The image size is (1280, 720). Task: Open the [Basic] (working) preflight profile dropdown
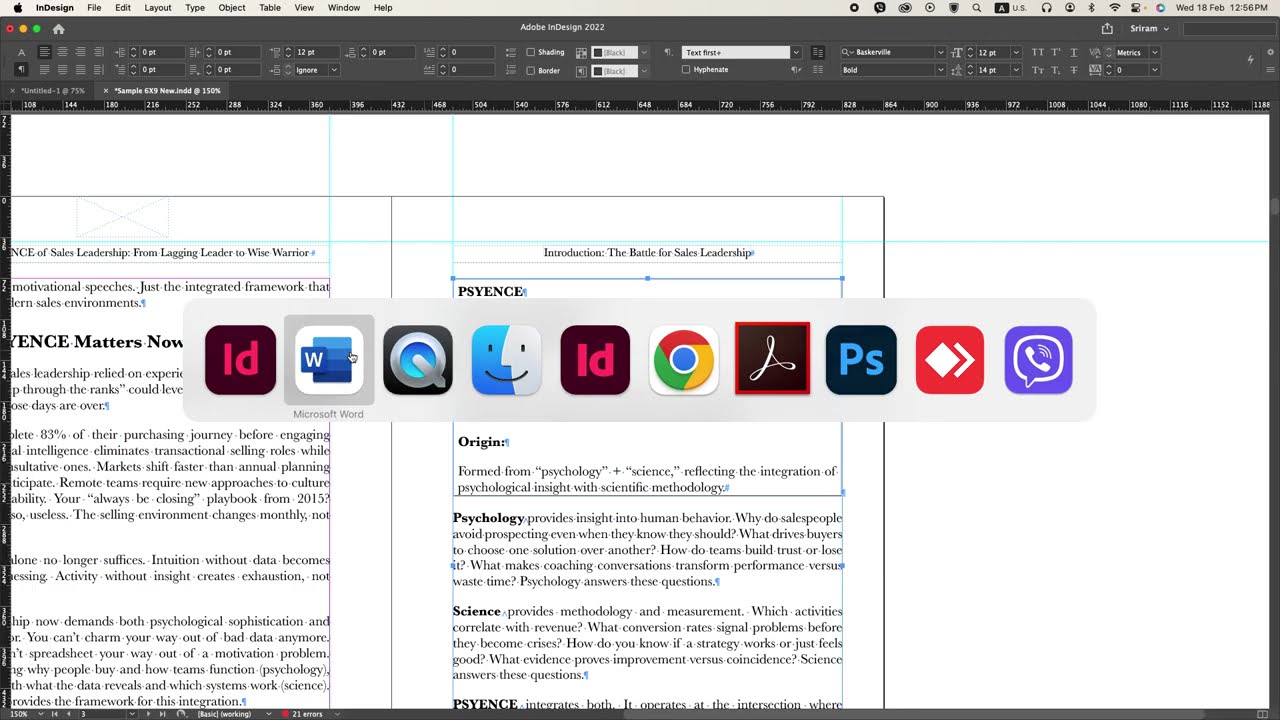click(x=268, y=714)
